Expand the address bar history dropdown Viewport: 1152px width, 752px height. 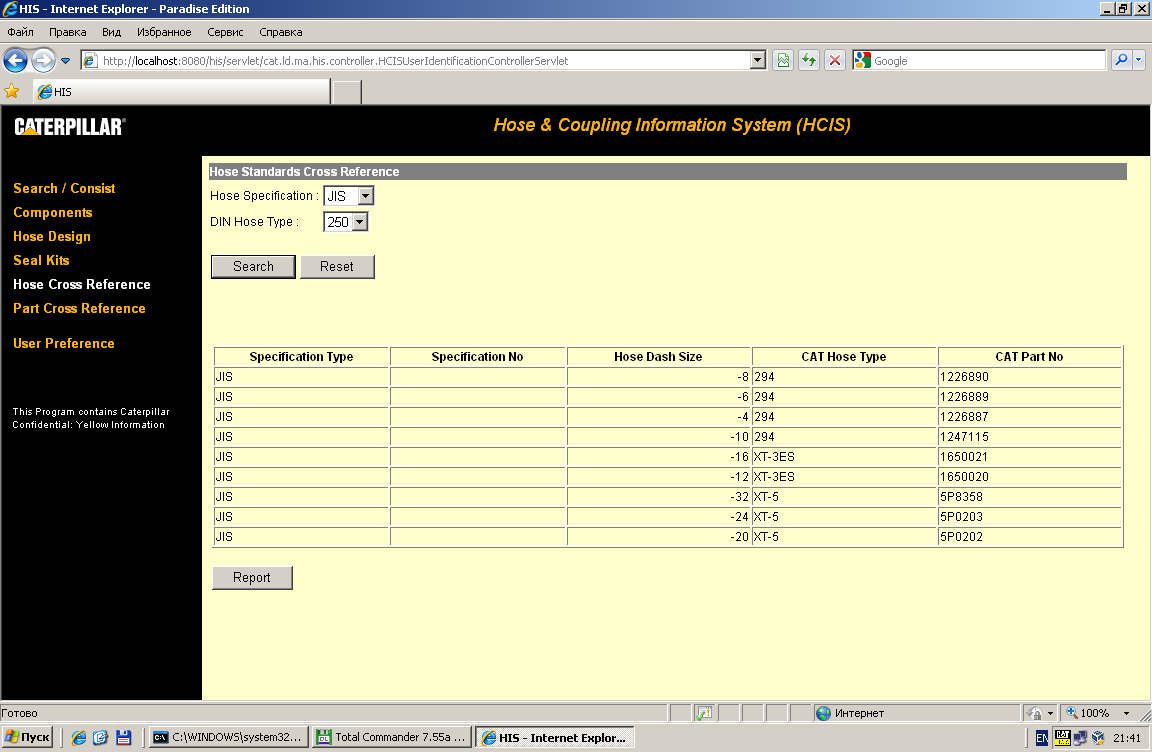point(758,60)
